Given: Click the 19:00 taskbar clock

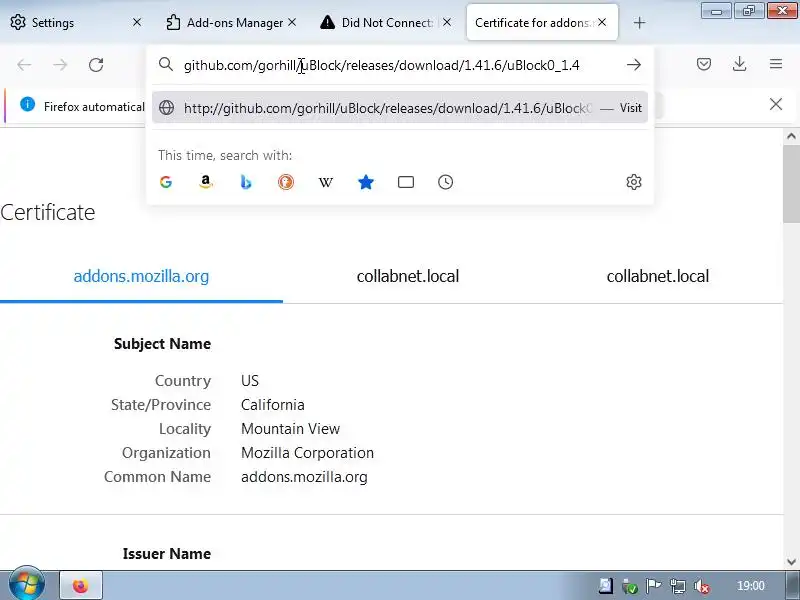Looking at the screenshot, I should click(x=751, y=586).
